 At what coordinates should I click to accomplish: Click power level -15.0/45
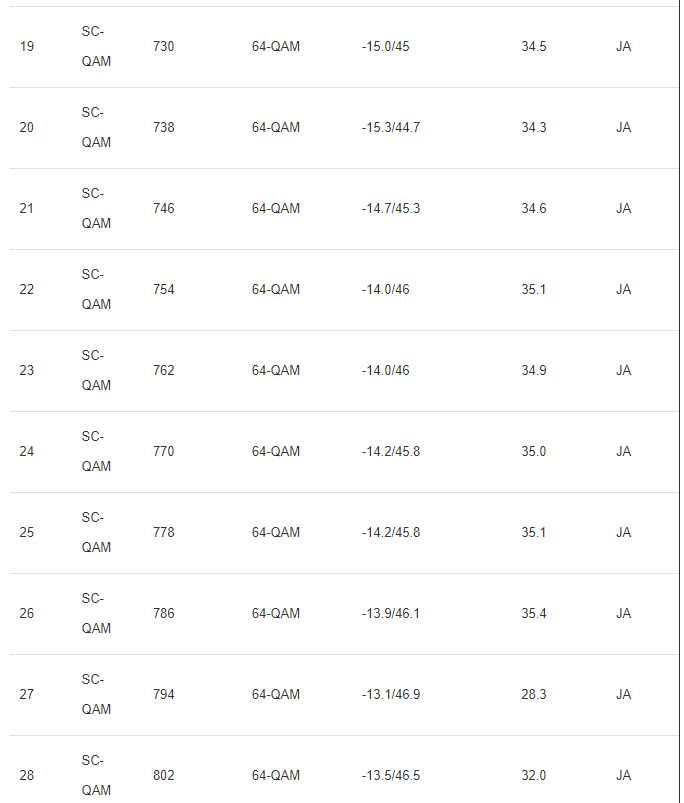385,47
